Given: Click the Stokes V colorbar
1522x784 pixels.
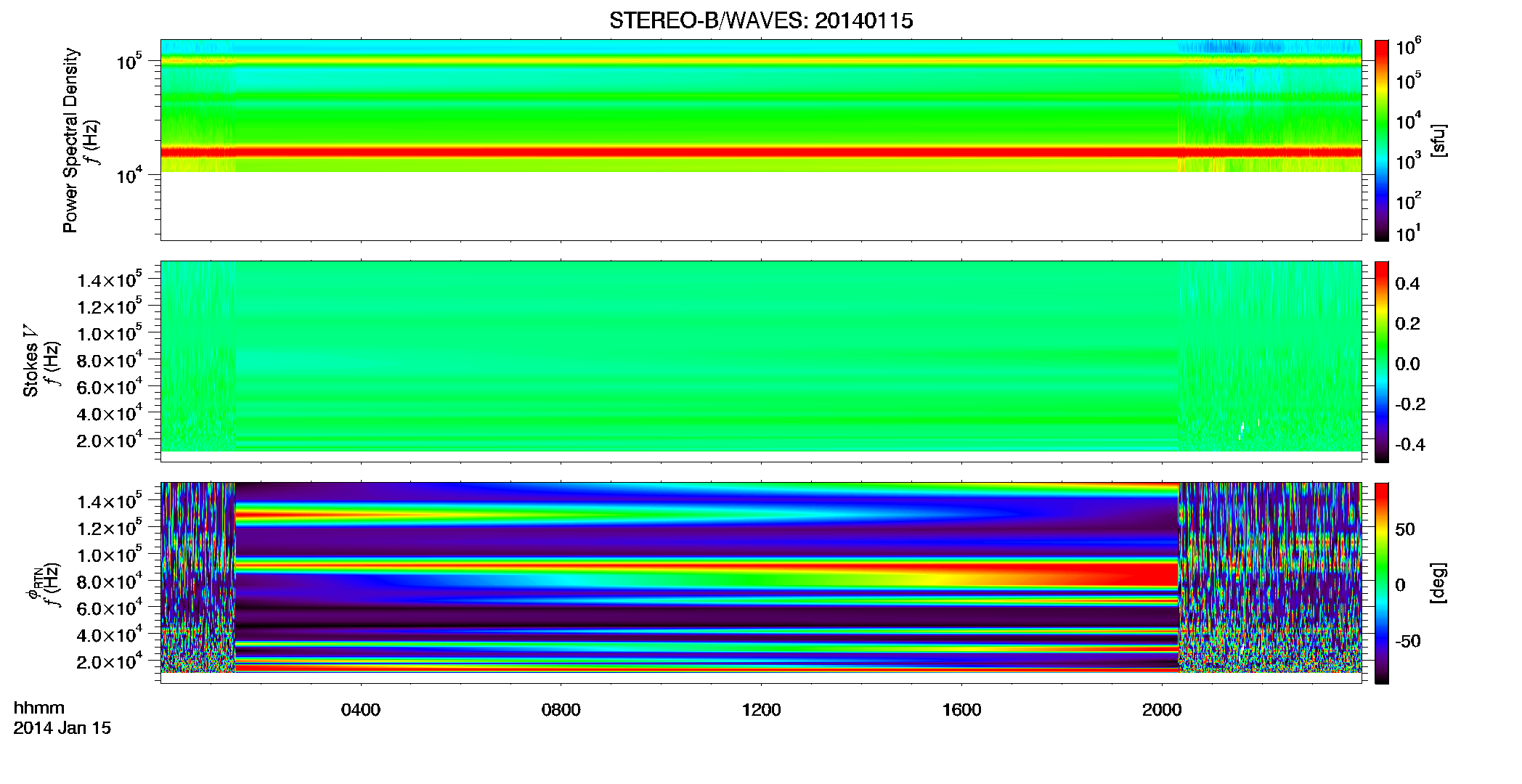Looking at the screenshot, I should tap(1381, 362).
